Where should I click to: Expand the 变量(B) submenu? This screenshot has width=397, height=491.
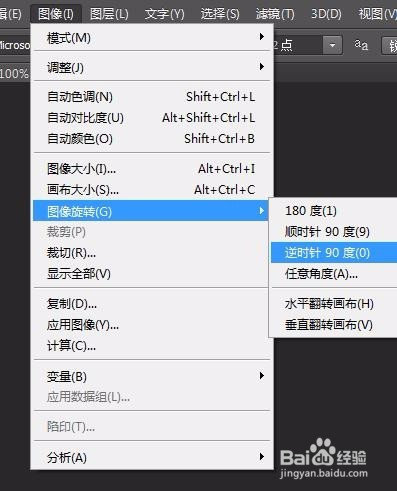coord(152,376)
